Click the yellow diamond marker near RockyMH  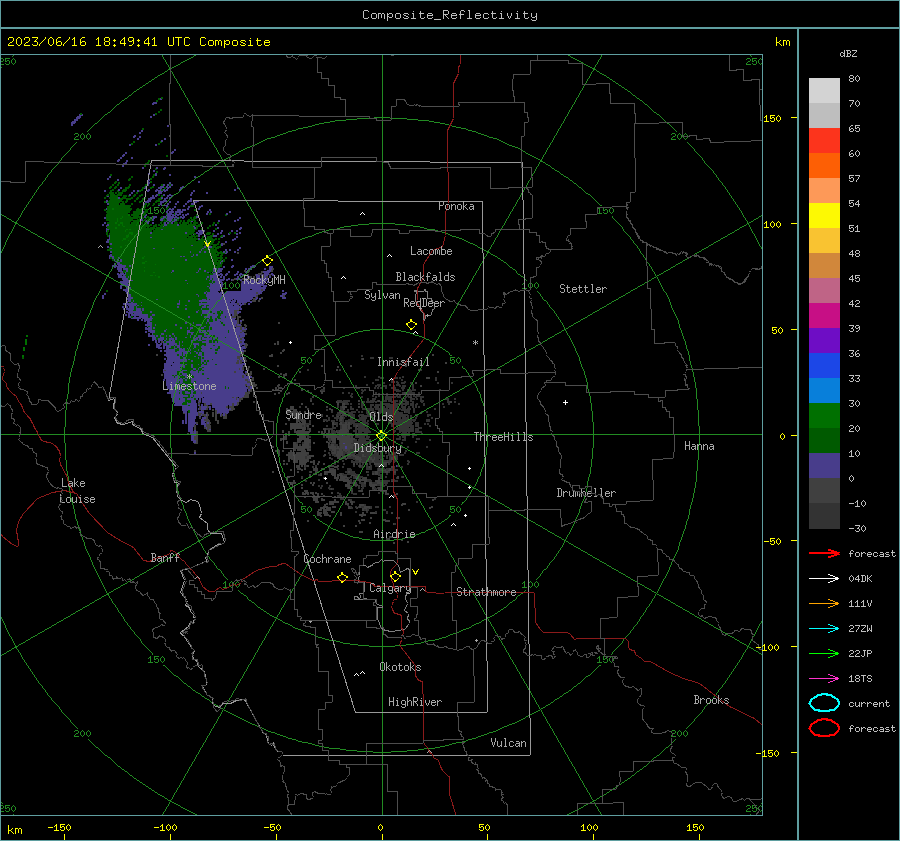(267, 261)
